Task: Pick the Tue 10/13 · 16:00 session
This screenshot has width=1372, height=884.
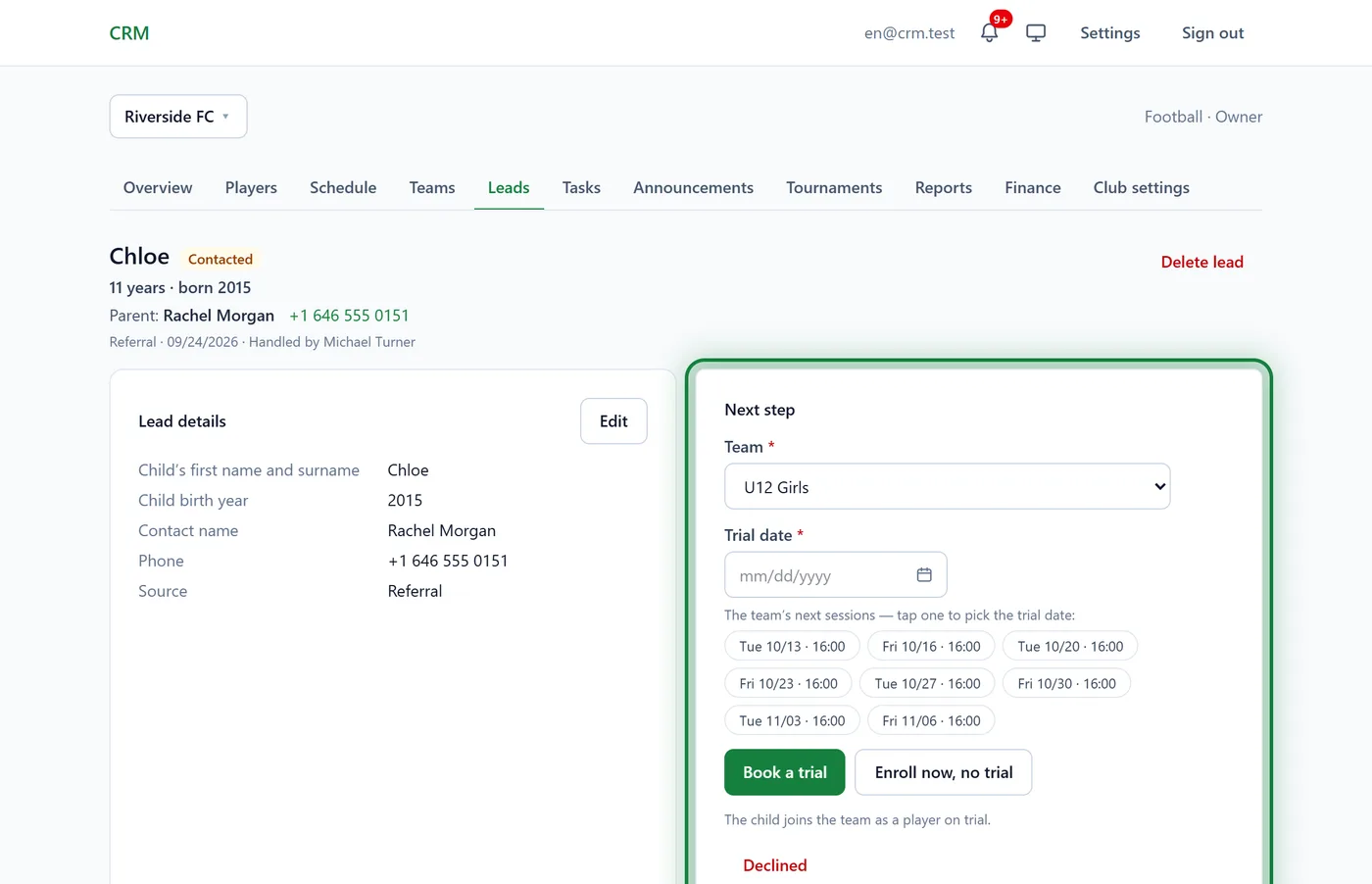Action: coord(792,647)
